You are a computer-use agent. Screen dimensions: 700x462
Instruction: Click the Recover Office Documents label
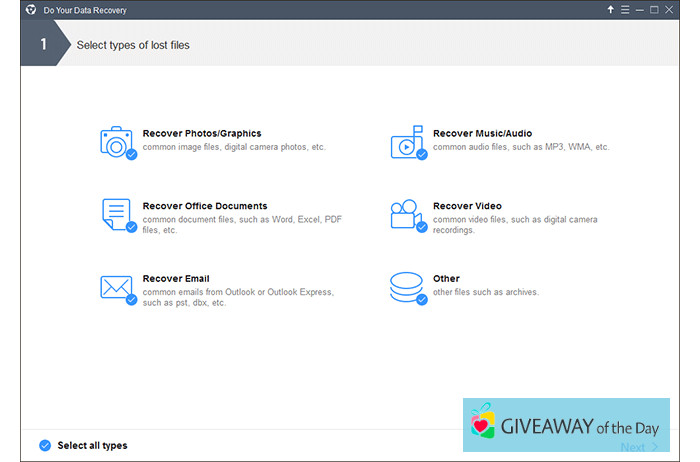[x=205, y=206]
